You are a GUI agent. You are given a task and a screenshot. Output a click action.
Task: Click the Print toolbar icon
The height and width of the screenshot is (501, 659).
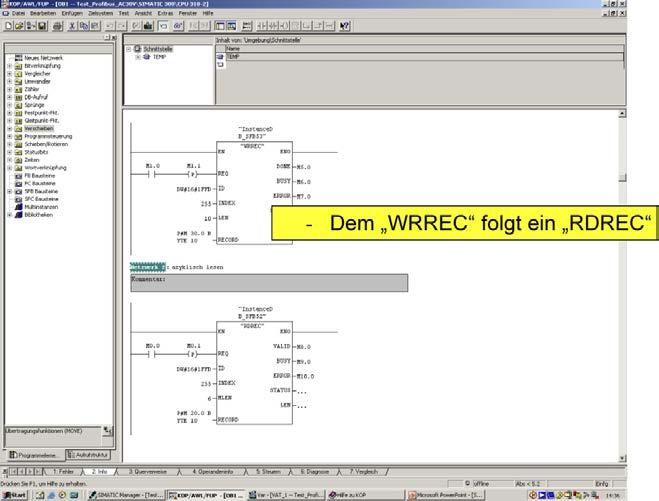[58, 26]
